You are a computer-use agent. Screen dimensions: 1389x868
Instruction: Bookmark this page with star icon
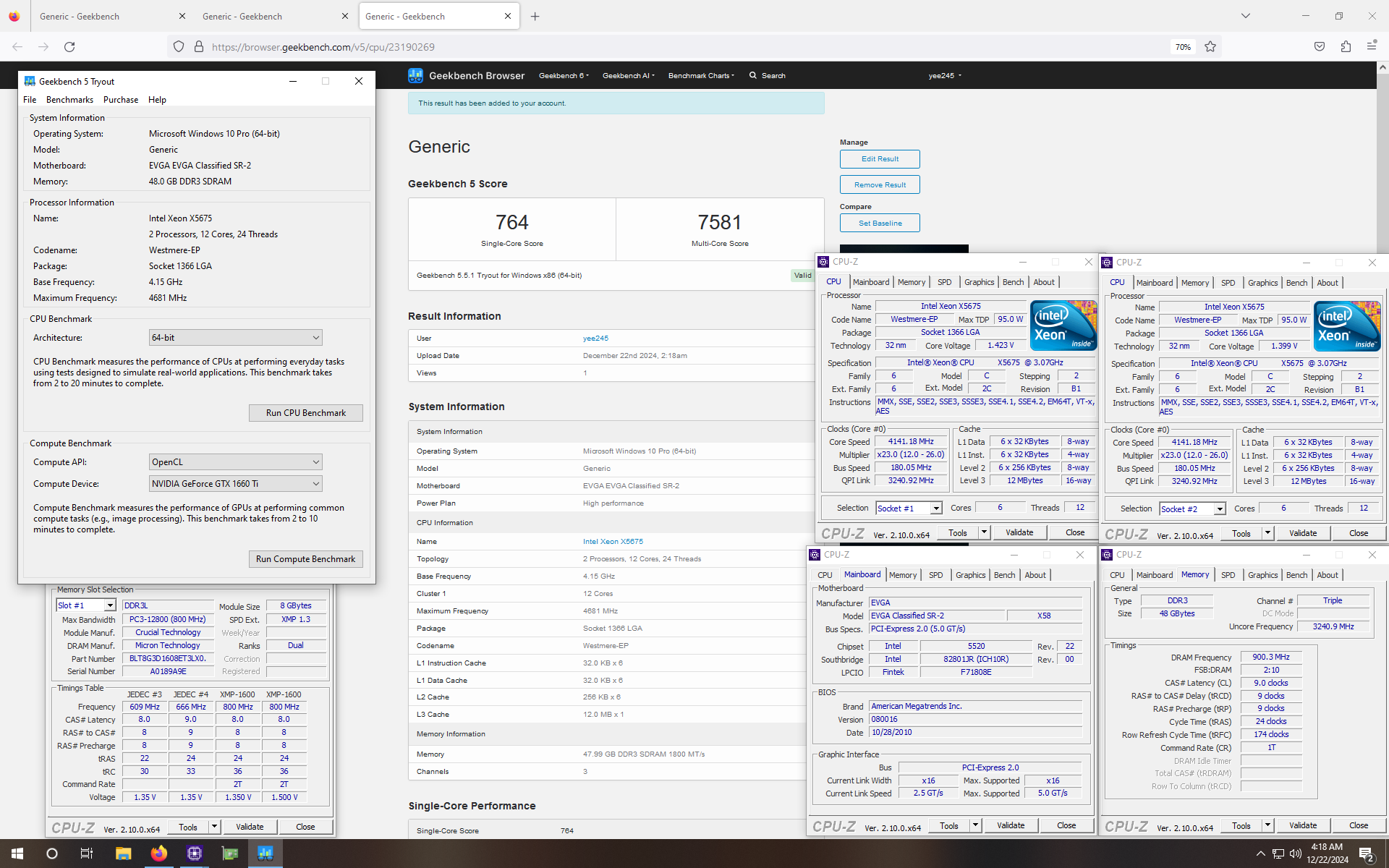click(1210, 47)
